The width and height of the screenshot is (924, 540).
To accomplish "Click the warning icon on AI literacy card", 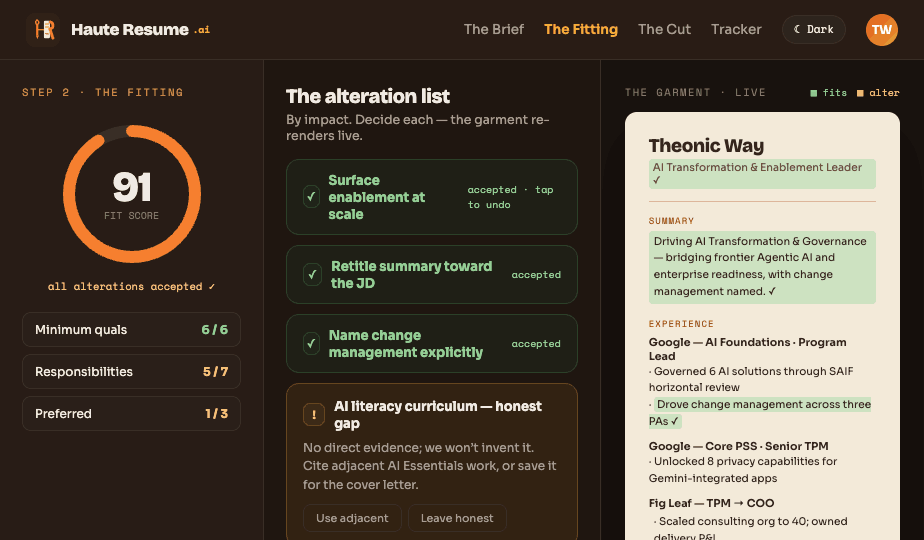I will [x=314, y=414].
